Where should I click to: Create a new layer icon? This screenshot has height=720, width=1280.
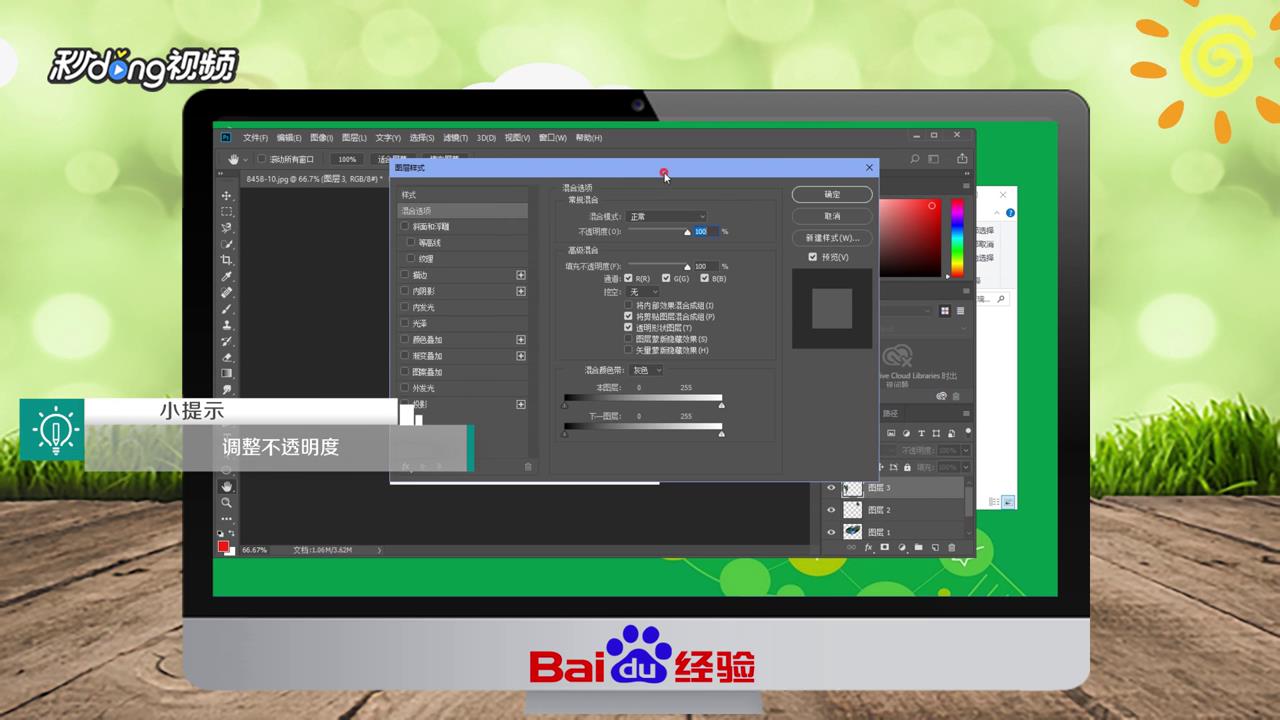[935, 548]
